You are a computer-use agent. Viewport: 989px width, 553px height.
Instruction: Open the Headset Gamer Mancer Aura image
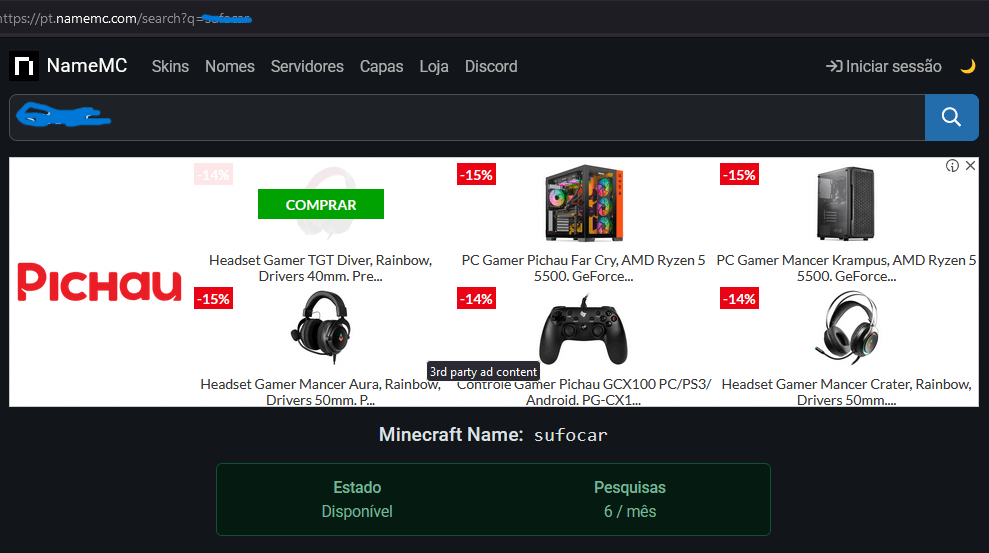pyautogui.click(x=320, y=327)
